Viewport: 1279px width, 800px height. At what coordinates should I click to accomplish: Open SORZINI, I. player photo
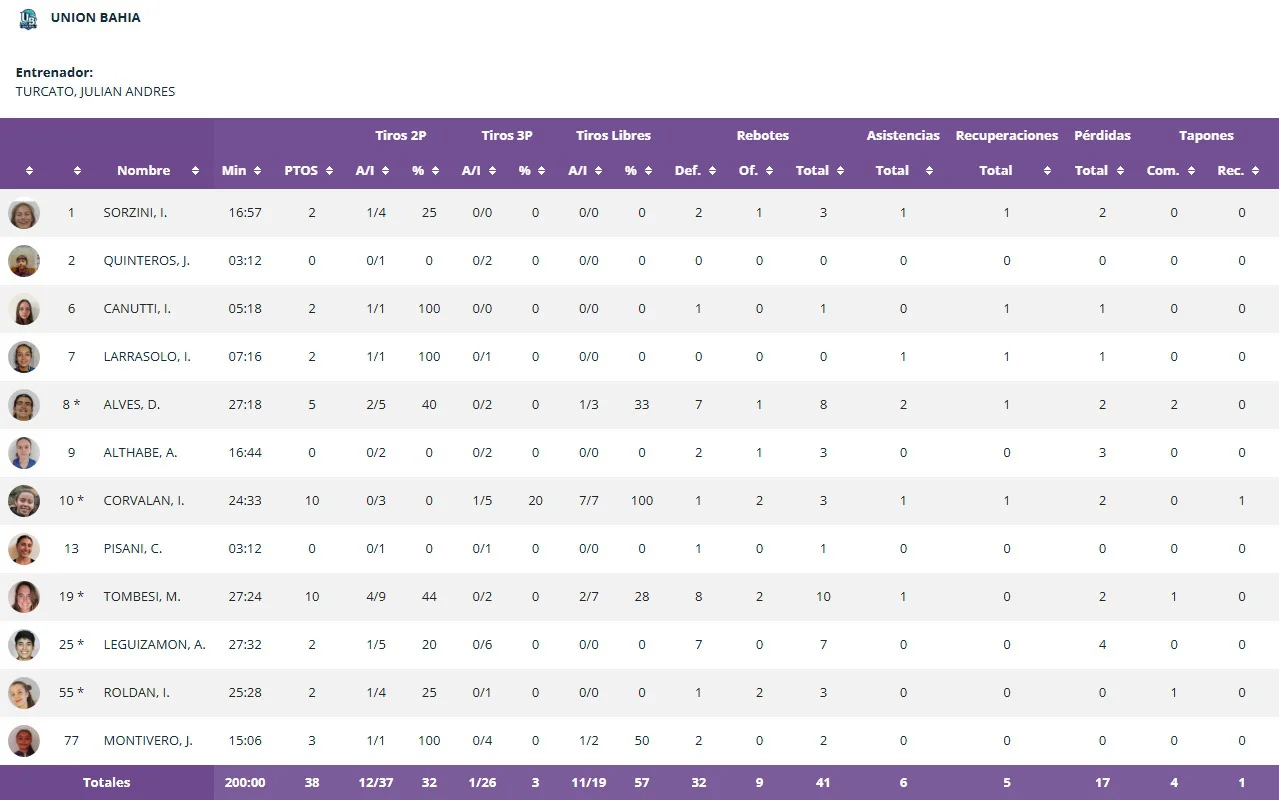24,213
